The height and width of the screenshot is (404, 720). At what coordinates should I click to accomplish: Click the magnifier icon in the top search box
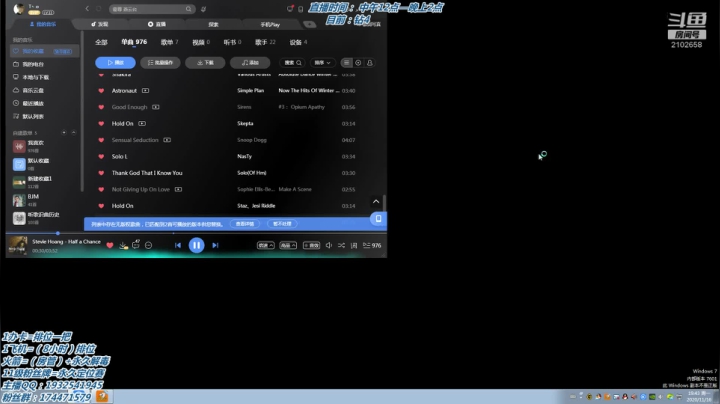click(189, 9)
